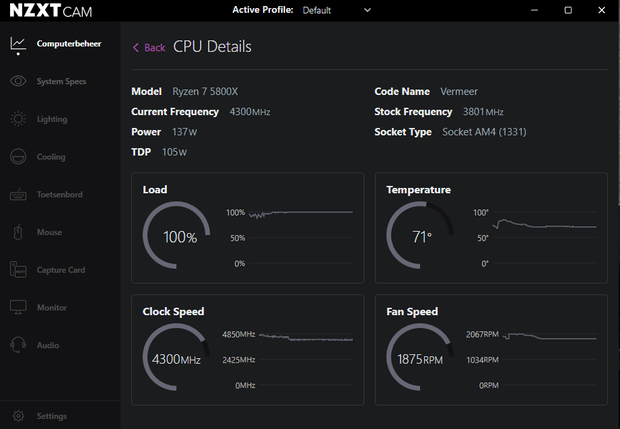This screenshot has width=620, height=429.
Task: Open the Default profile combo box
Action: tap(336, 10)
